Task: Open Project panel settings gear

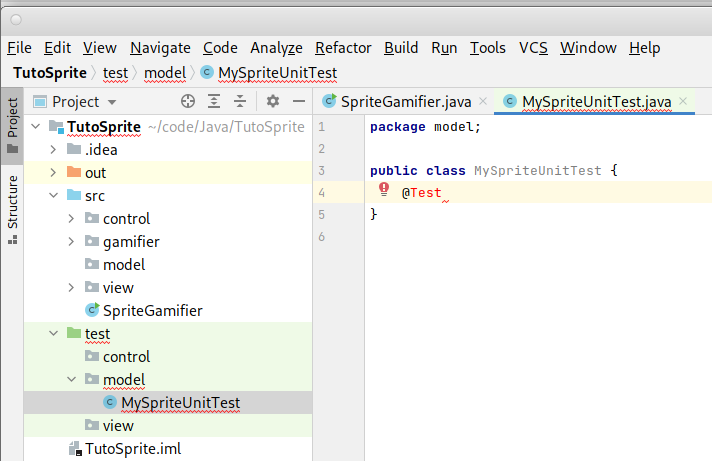Action: (272, 101)
